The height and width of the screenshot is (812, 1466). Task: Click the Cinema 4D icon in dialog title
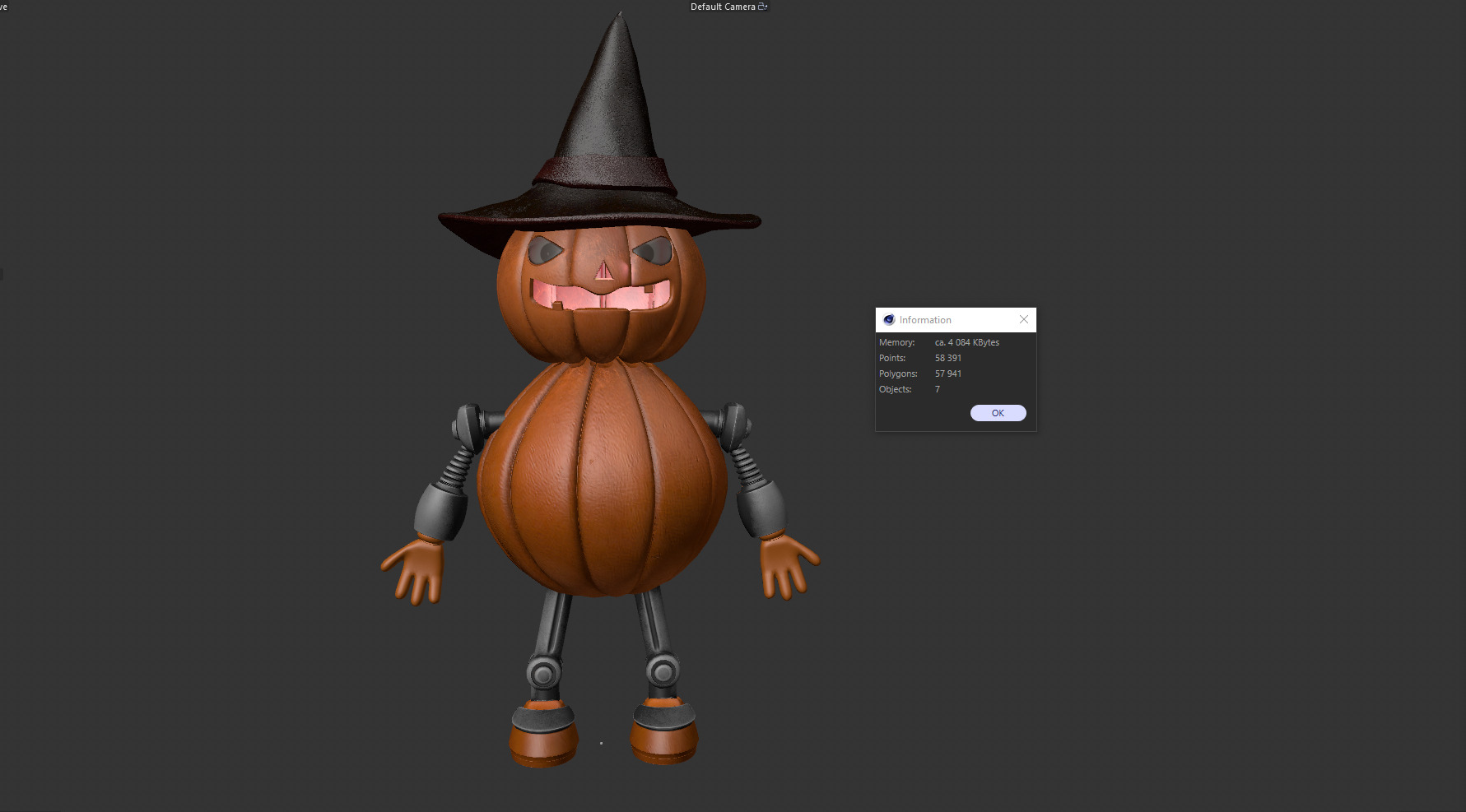click(889, 320)
